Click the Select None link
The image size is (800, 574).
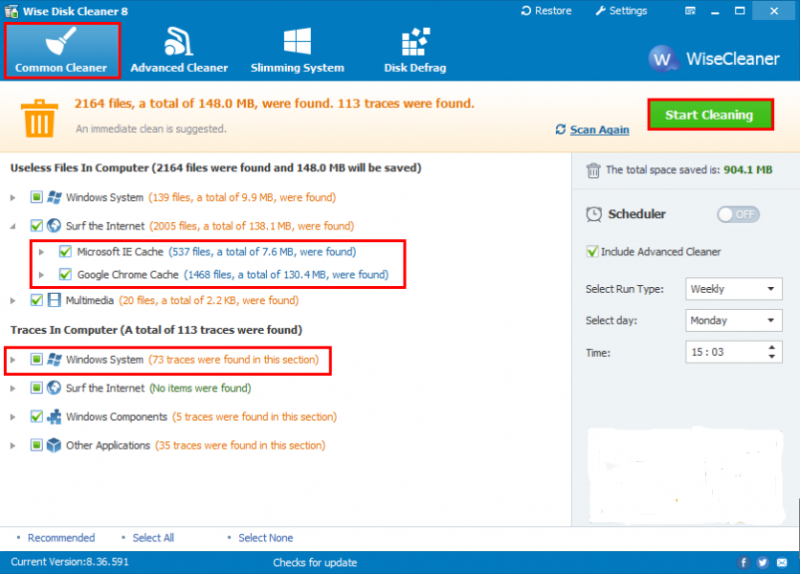pos(265,538)
